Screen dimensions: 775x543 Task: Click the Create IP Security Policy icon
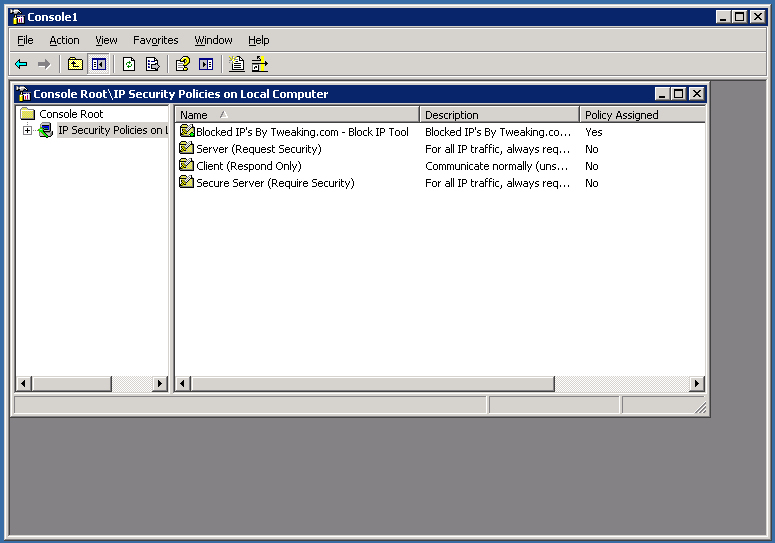[x=237, y=64]
